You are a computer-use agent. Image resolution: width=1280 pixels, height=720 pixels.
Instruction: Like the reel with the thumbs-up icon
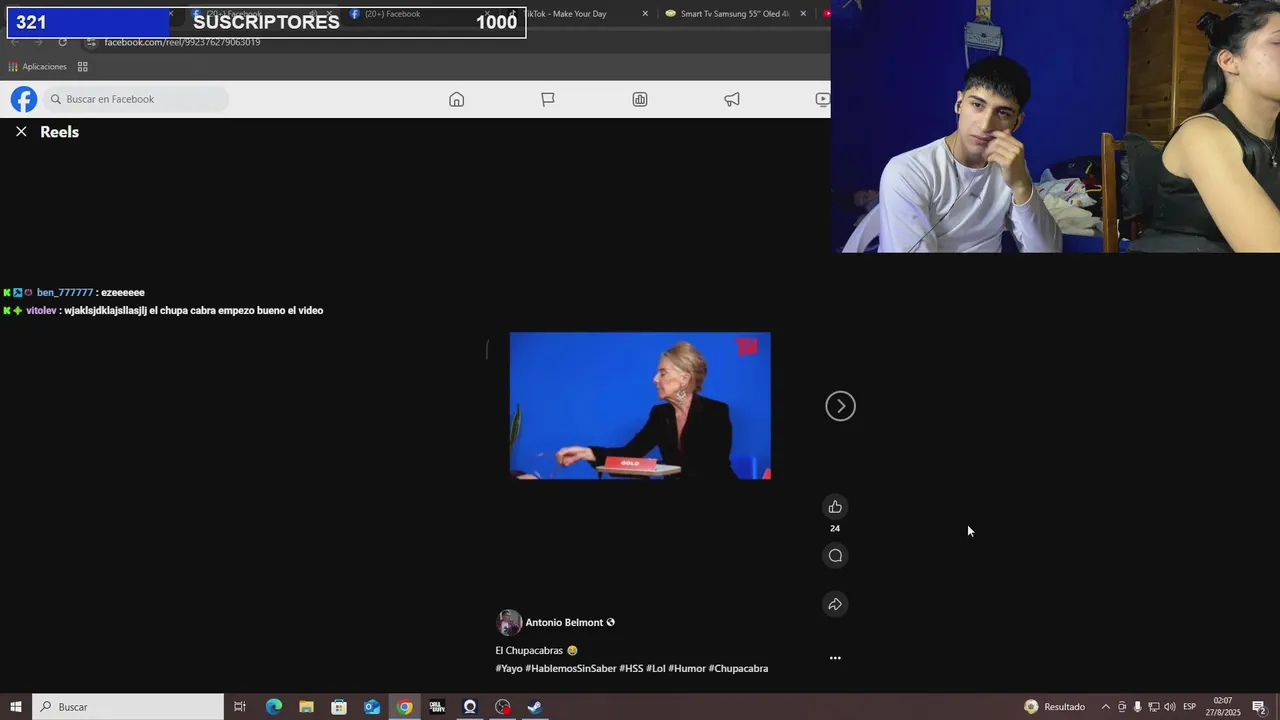(x=835, y=507)
